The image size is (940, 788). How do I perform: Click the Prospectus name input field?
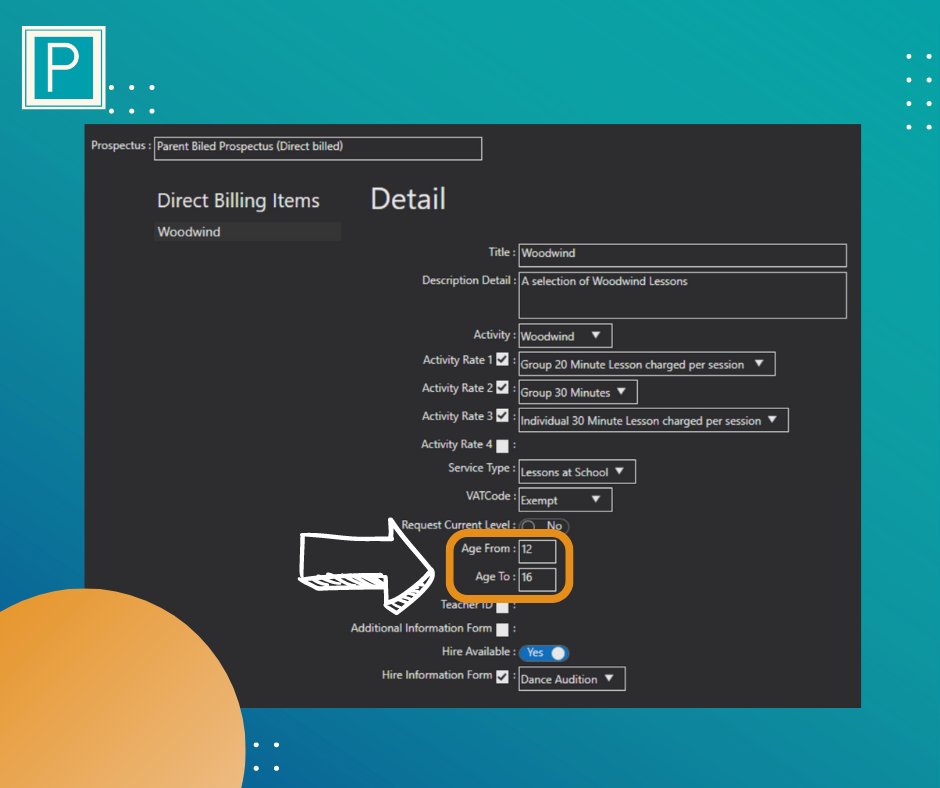318,148
